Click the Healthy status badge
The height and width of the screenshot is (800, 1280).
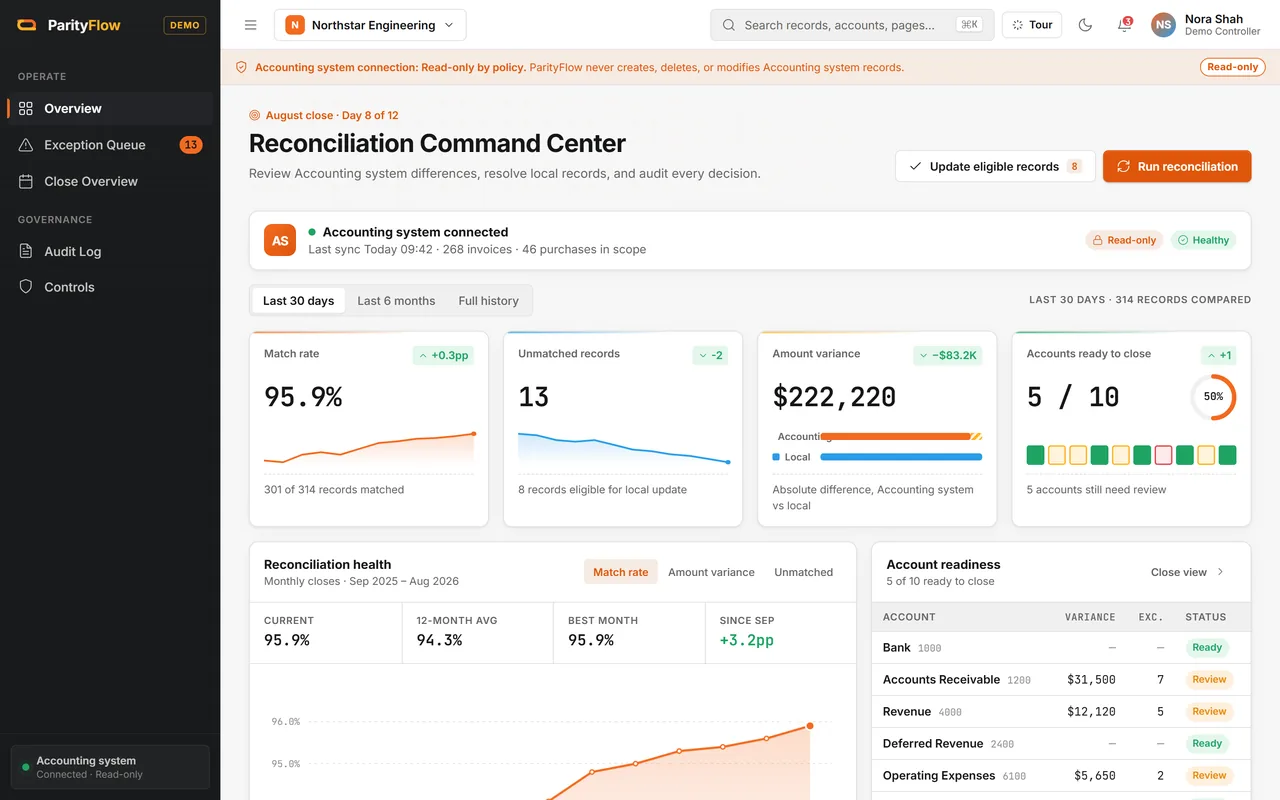pyautogui.click(x=1203, y=240)
